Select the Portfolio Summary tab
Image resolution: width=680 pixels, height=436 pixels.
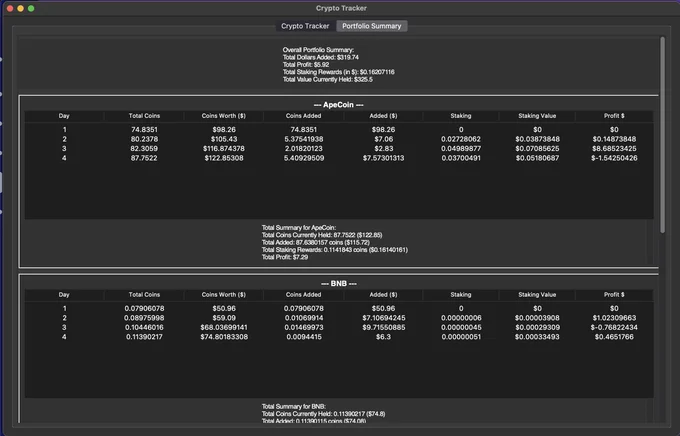[372, 26]
